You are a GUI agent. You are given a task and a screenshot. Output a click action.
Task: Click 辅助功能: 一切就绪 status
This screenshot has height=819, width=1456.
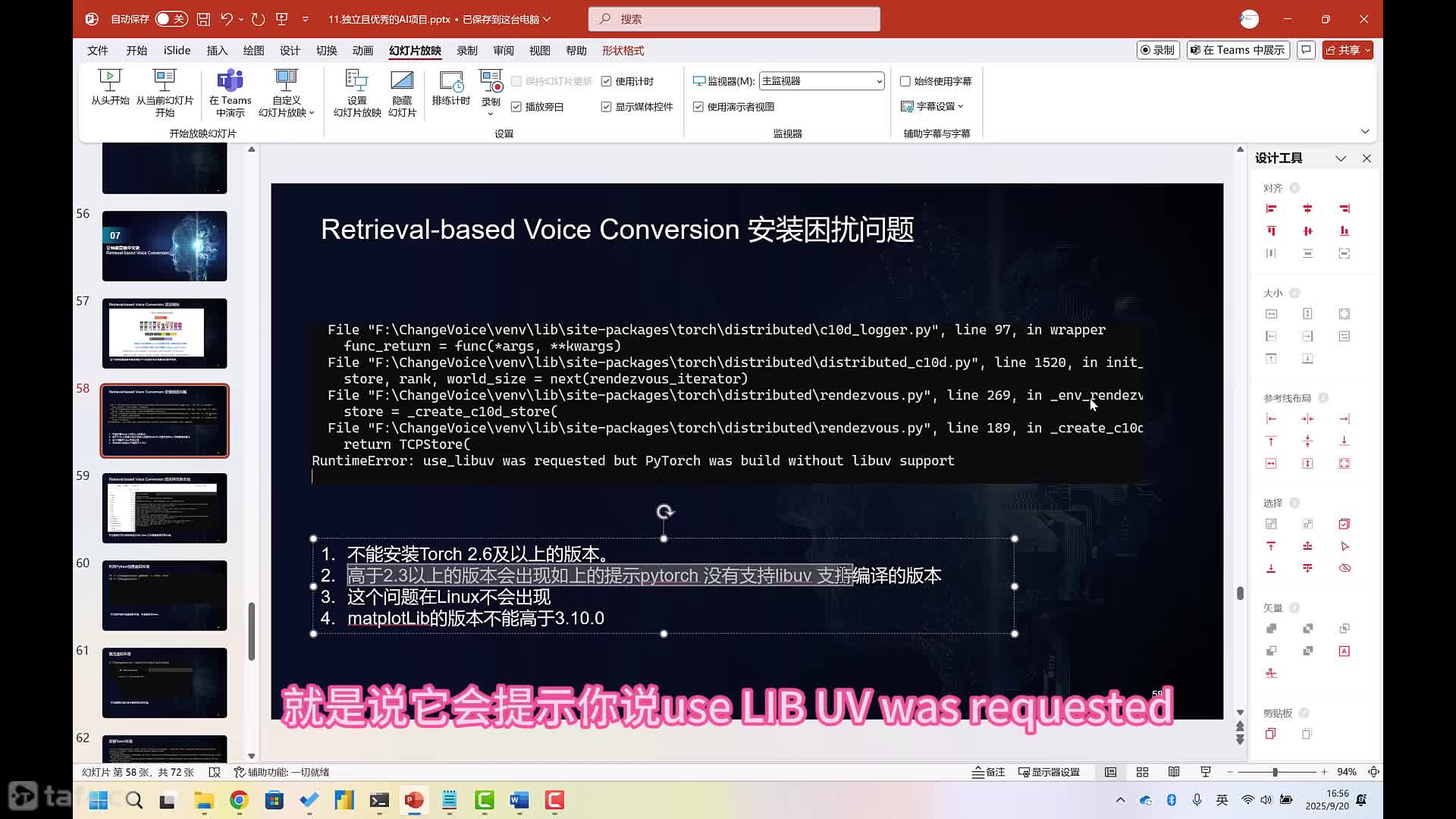click(281, 772)
